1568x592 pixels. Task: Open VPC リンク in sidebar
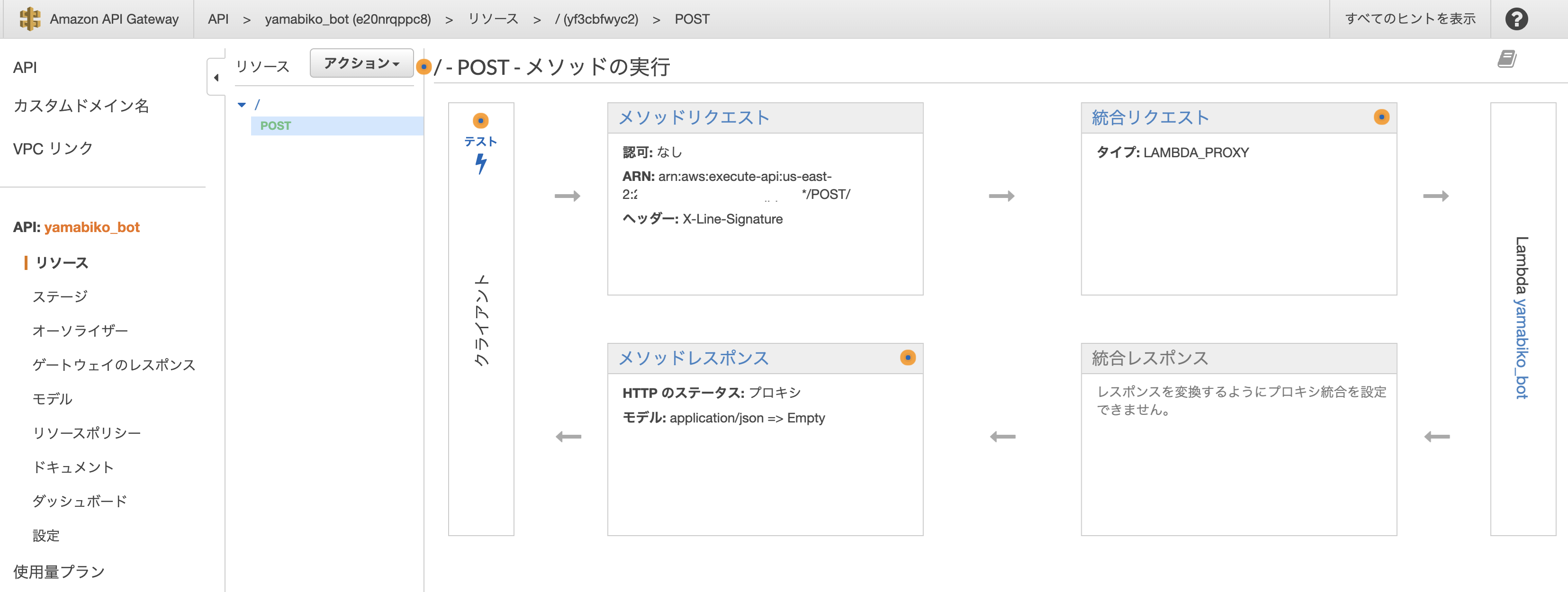[x=53, y=148]
